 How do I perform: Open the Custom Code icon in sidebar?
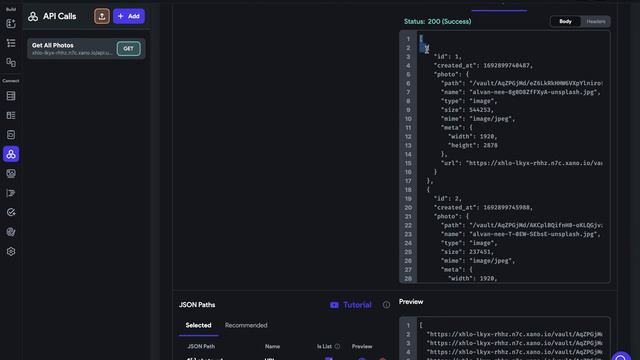pyautogui.click(x=11, y=193)
